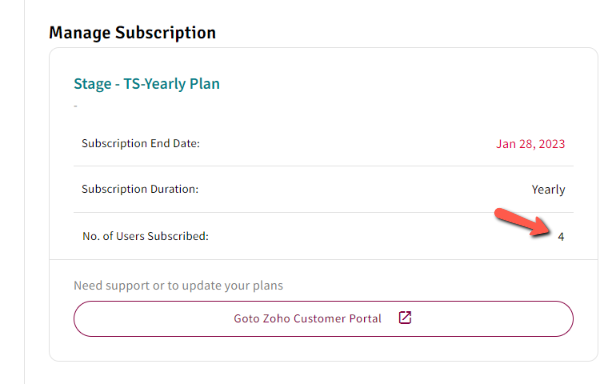Click the Jan 28, 2023 end date

530,144
